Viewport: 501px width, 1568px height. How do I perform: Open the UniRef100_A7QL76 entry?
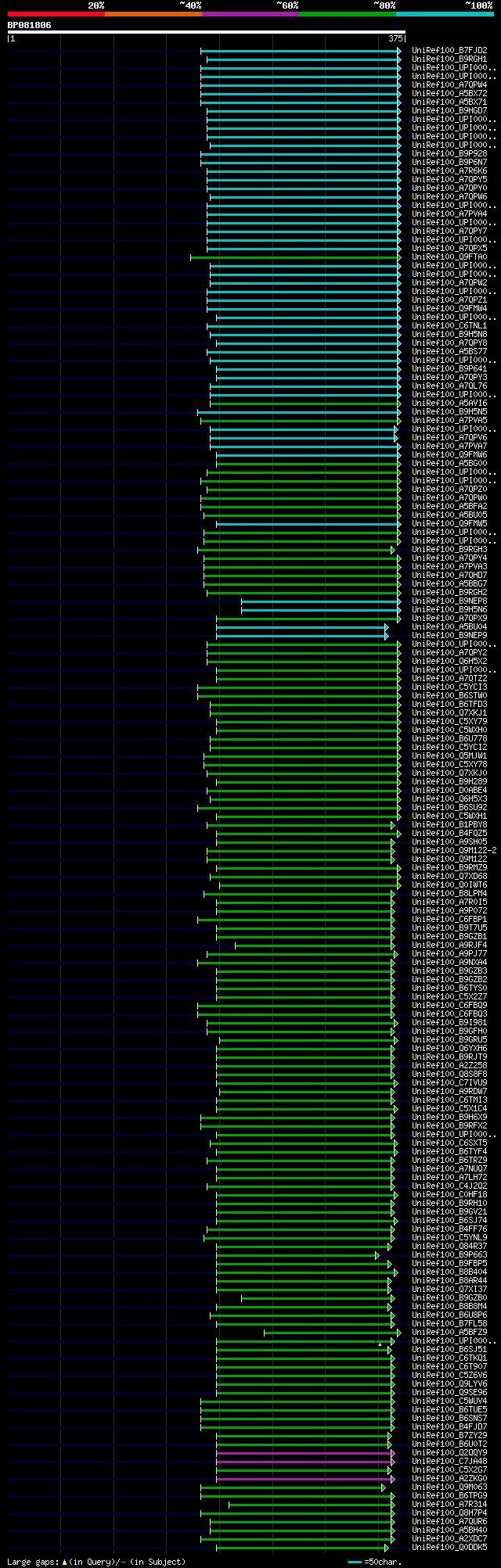449,386
